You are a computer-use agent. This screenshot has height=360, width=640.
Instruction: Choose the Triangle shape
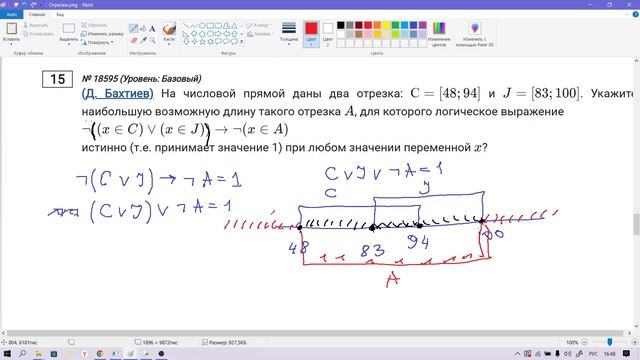[x=234, y=26]
